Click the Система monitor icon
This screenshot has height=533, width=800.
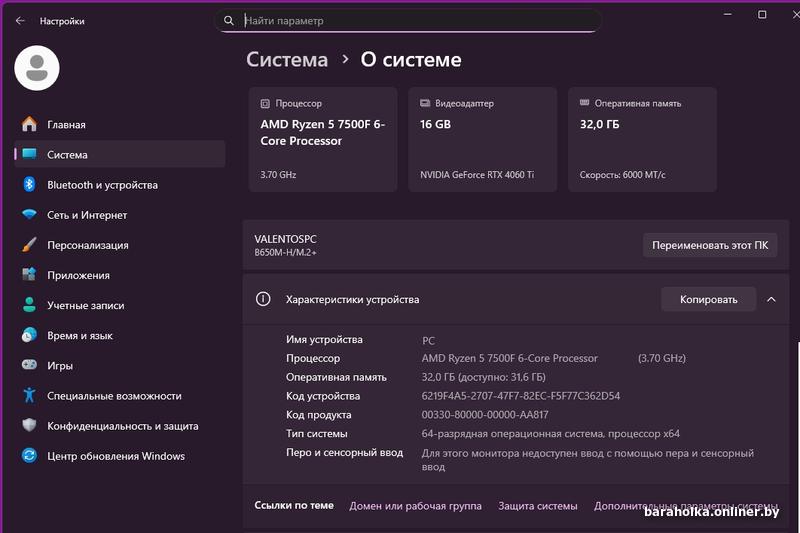(29, 154)
